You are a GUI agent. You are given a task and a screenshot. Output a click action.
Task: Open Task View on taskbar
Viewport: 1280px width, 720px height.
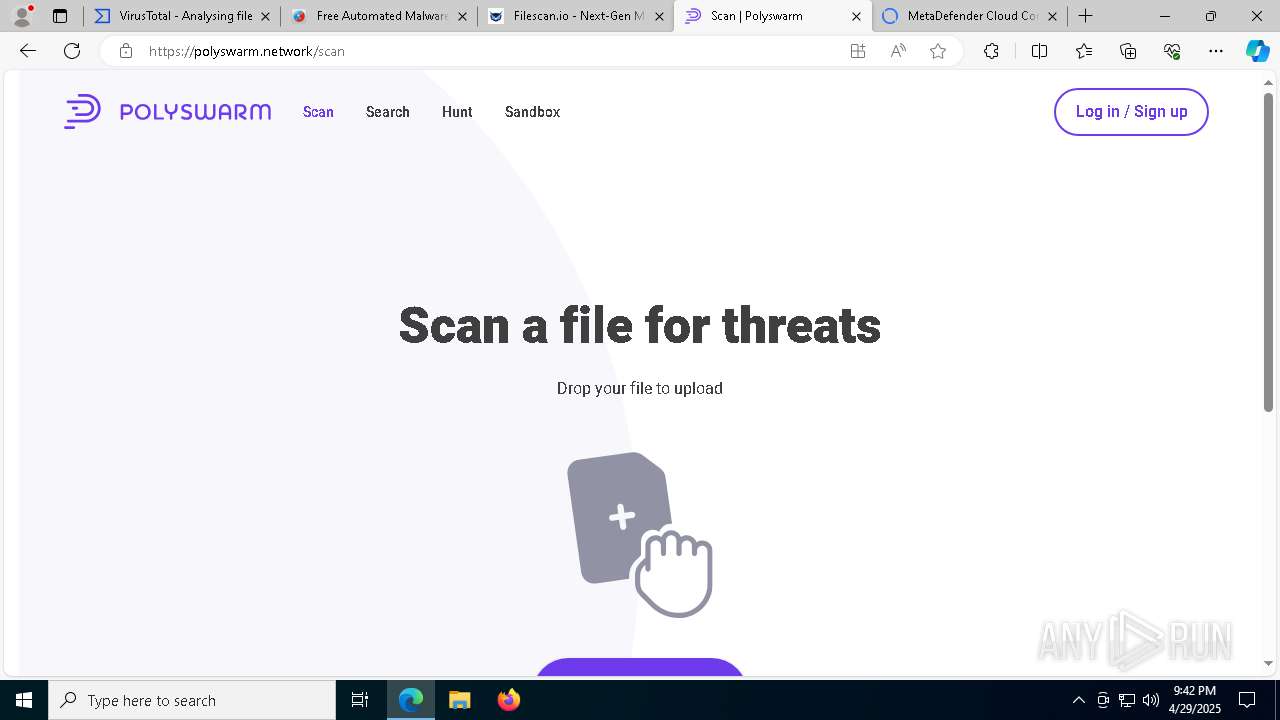pos(360,700)
